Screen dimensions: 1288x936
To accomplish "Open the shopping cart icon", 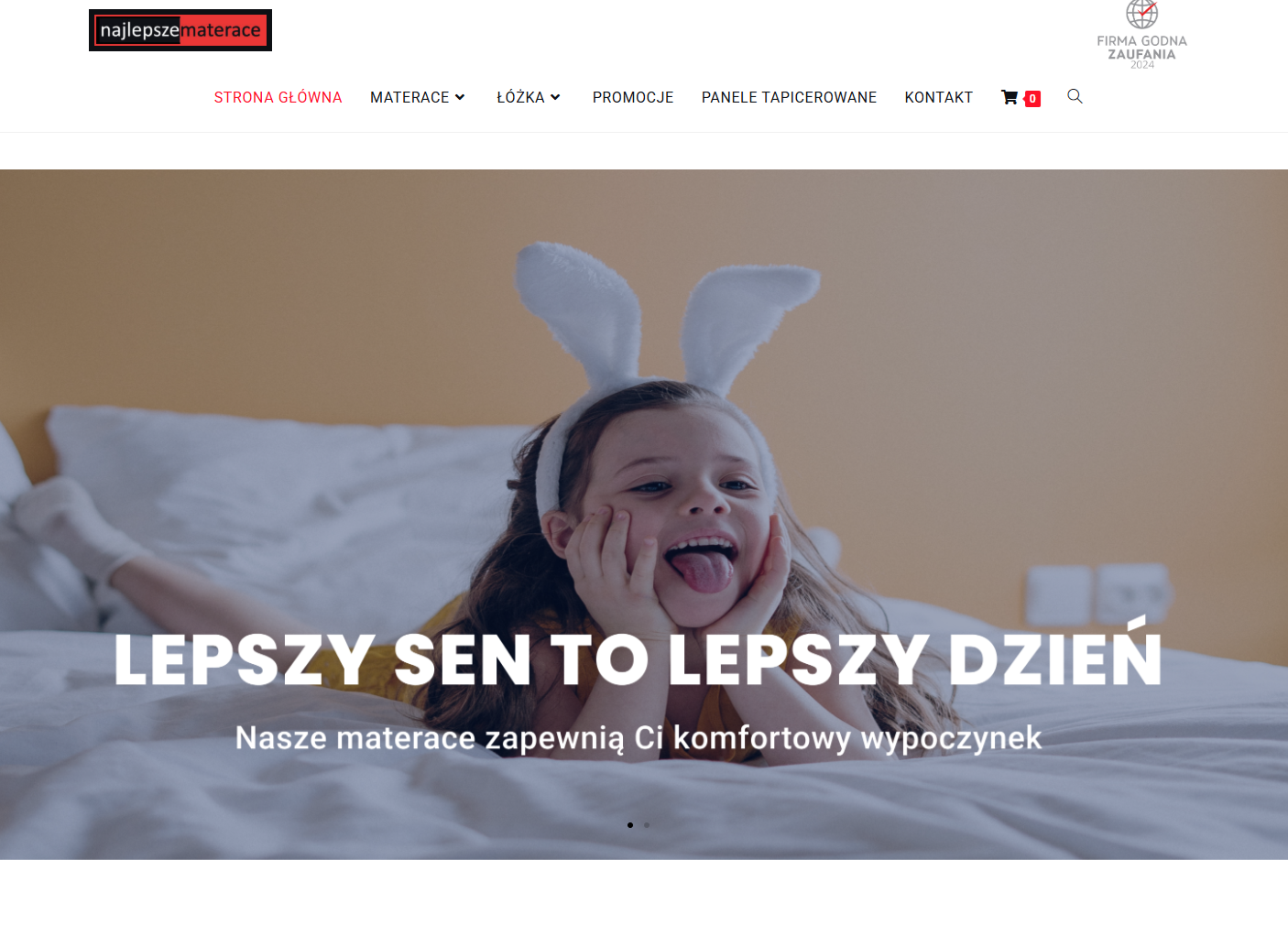I will click(x=1010, y=97).
